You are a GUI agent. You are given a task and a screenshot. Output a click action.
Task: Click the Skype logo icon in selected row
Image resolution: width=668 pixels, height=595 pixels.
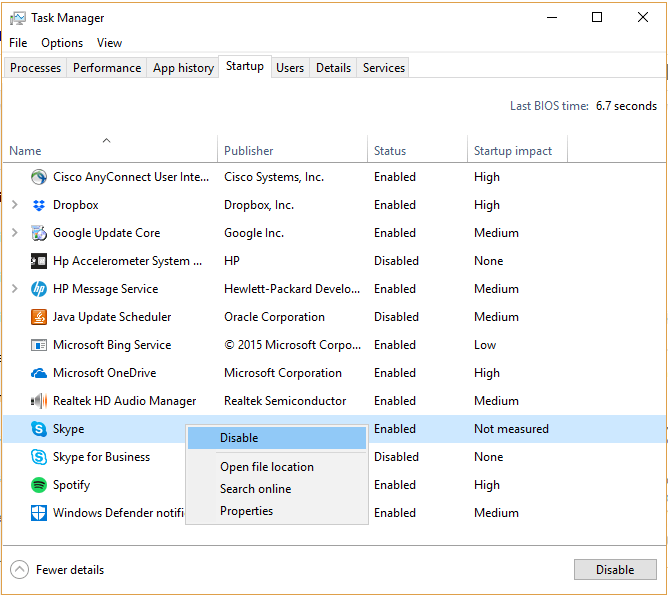[39, 429]
